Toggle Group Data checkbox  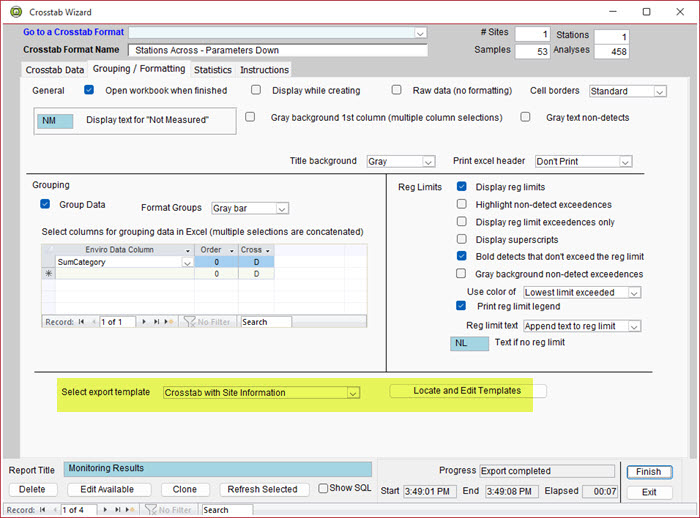pyautogui.click(x=45, y=204)
